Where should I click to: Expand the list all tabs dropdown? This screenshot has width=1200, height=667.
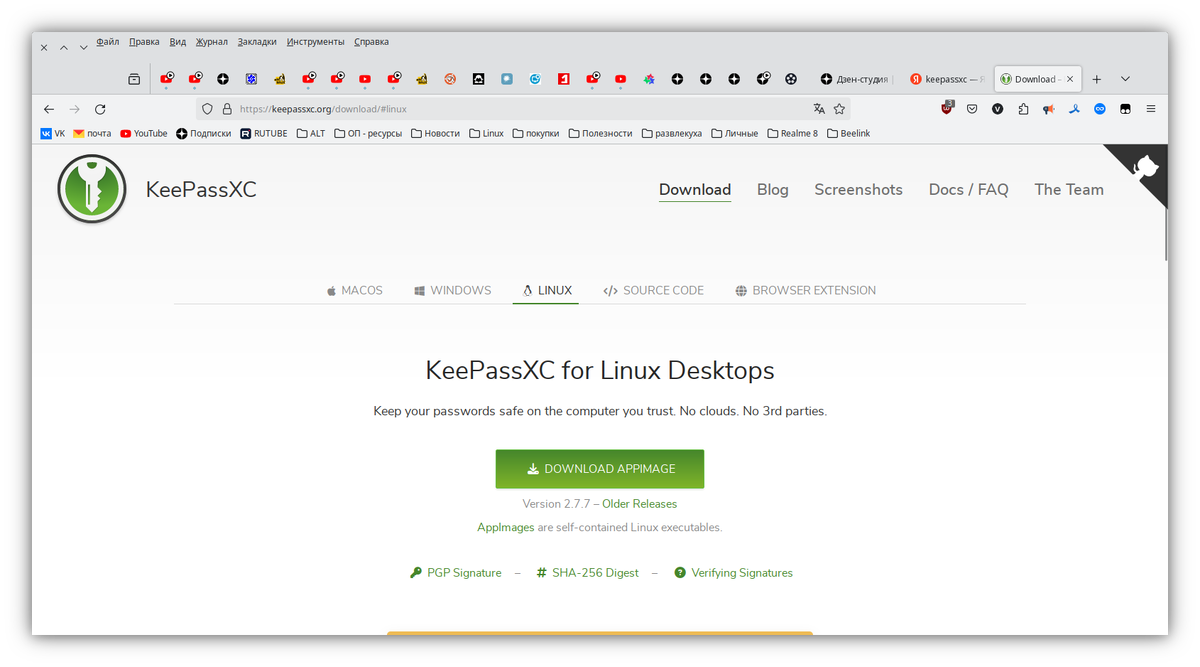coord(1125,79)
